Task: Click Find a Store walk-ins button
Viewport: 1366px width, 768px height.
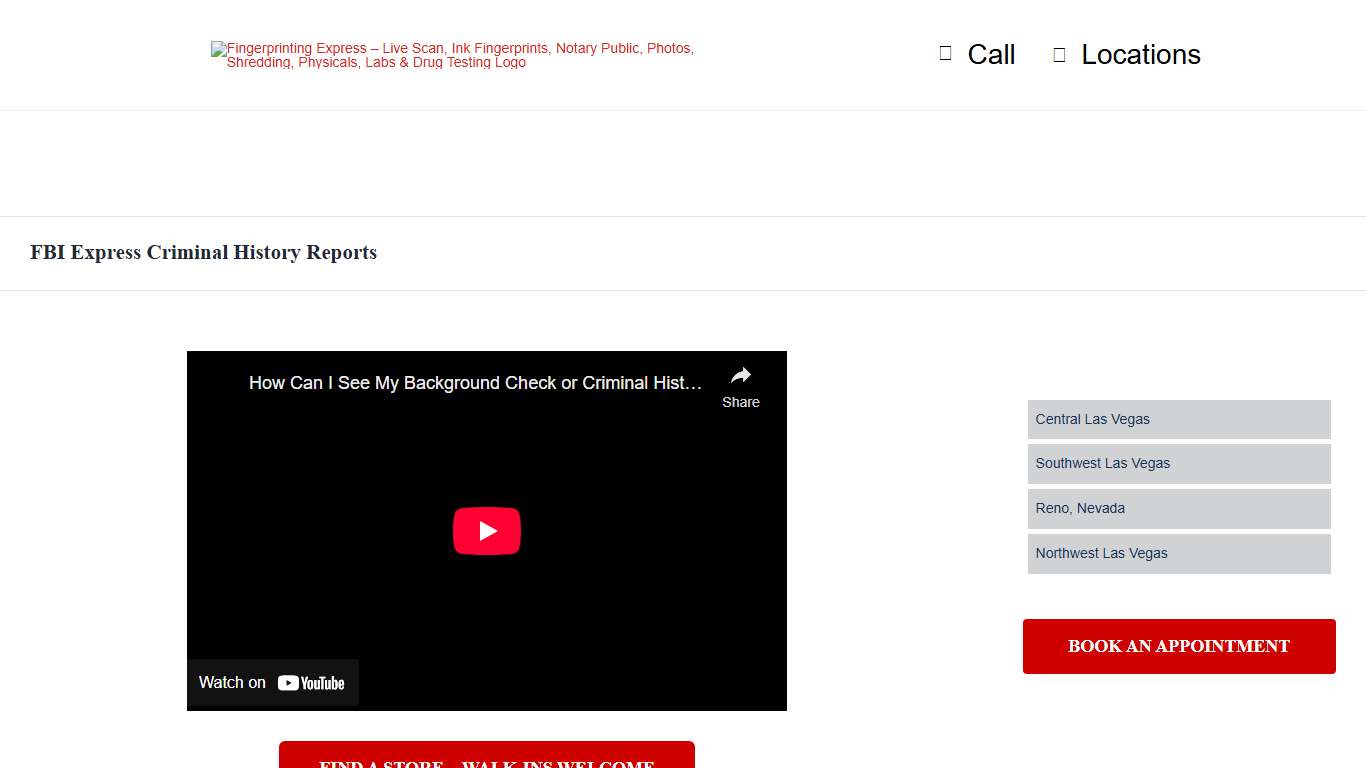Action: [x=486, y=757]
